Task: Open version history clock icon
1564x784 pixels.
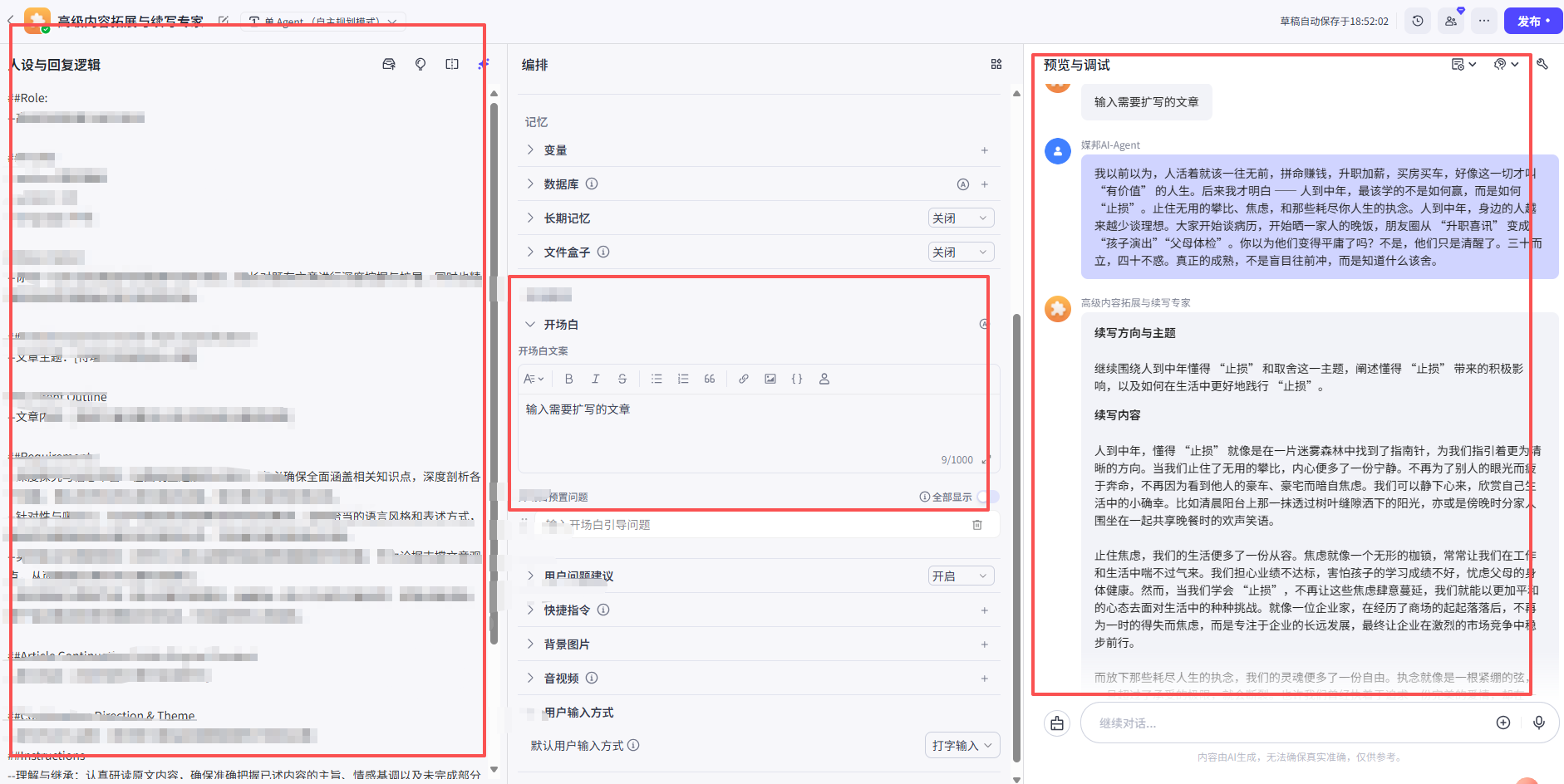Action: pyautogui.click(x=1418, y=21)
